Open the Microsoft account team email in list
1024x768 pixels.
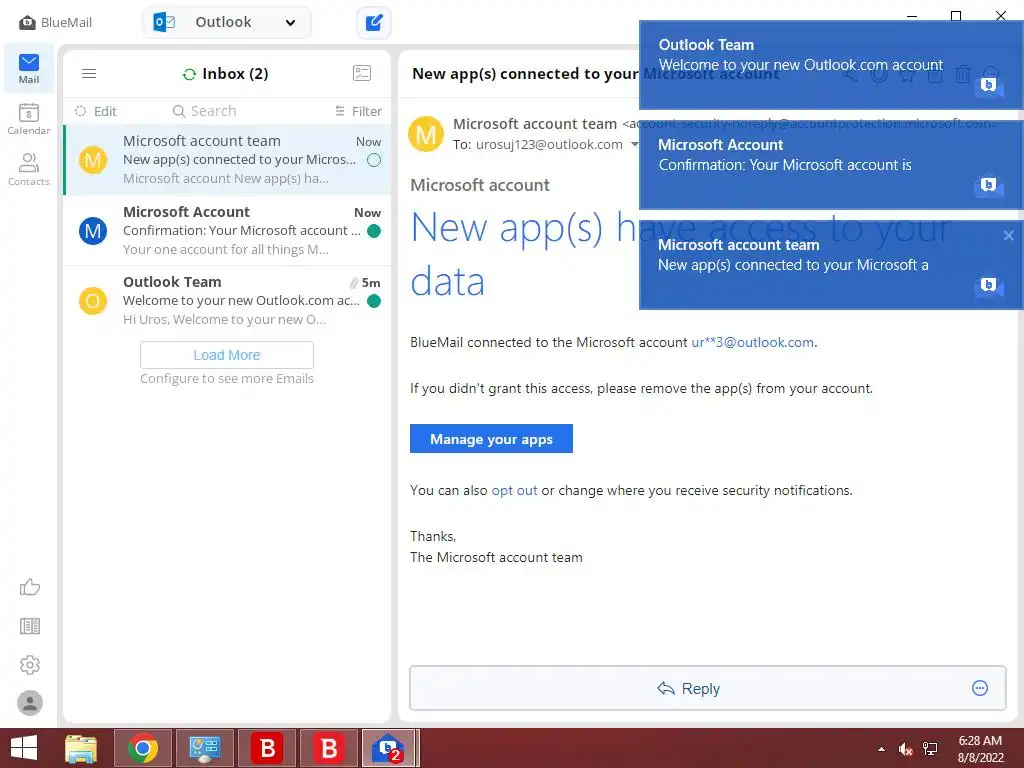(x=227, y=159)
